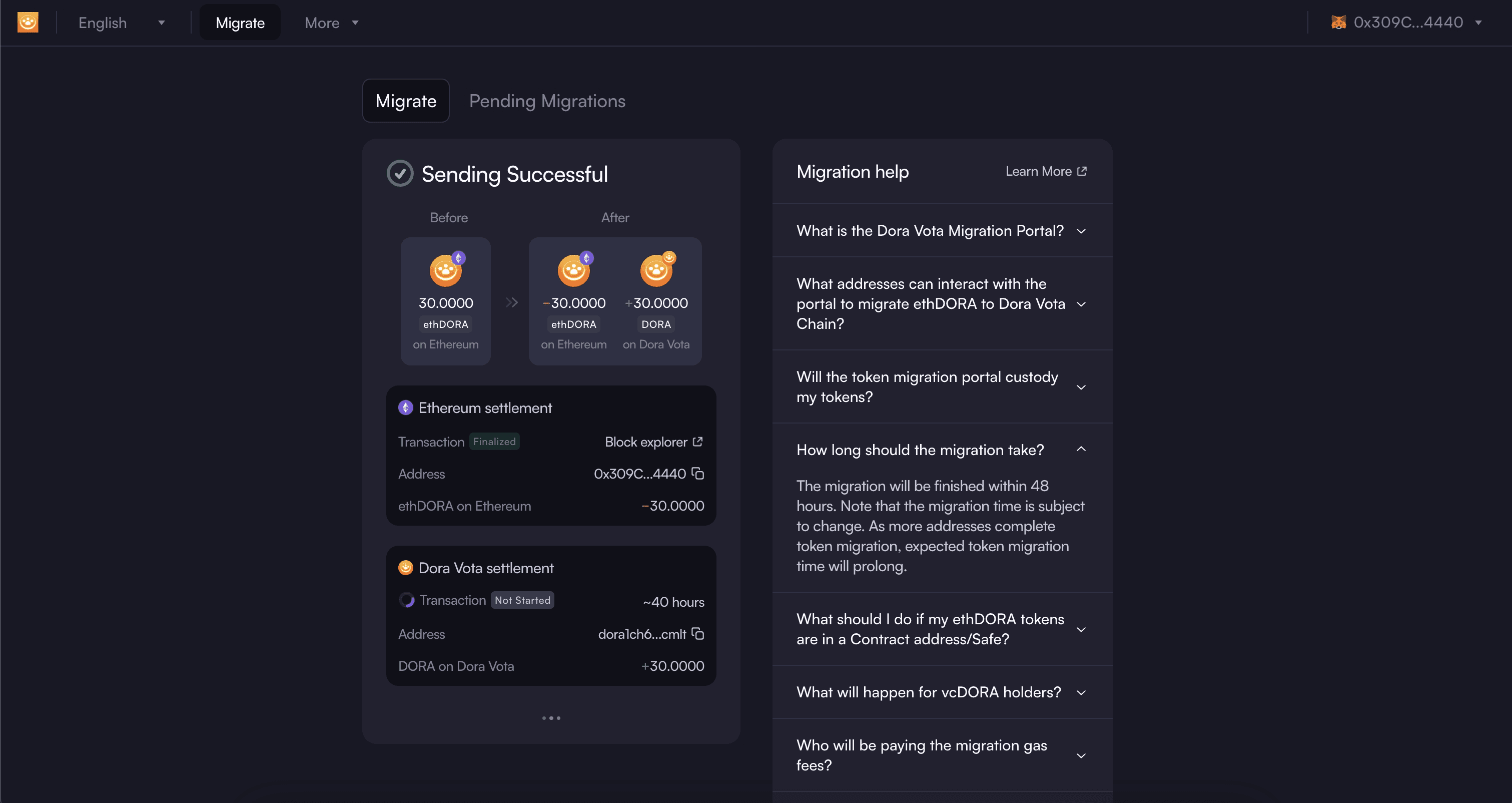The width and height of the screenshot is (1512, 803).
Task: Collapse How long should the migration take
Action: tap(942, 450)
